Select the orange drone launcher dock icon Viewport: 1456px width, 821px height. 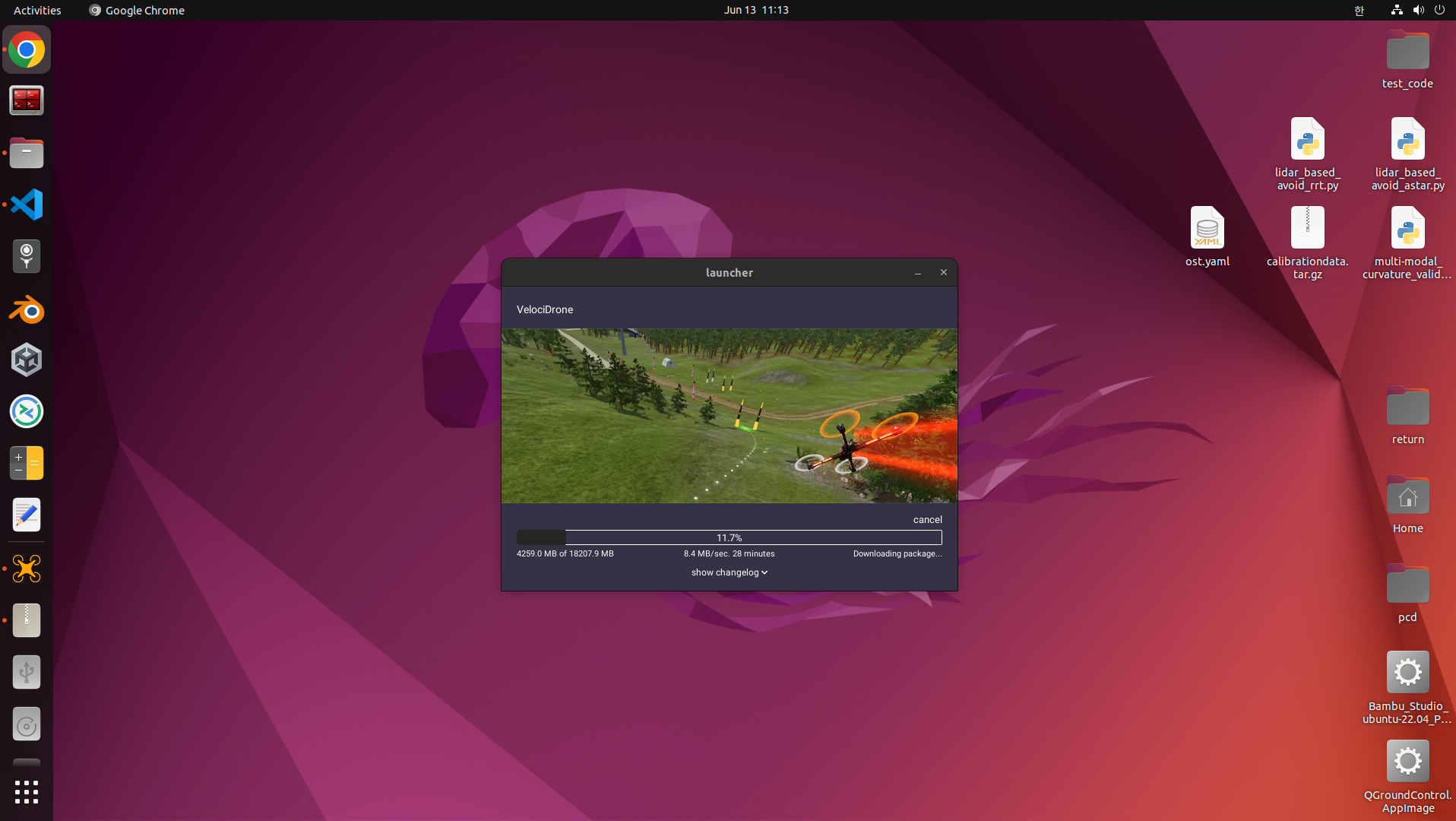click(x=27, y=569)
